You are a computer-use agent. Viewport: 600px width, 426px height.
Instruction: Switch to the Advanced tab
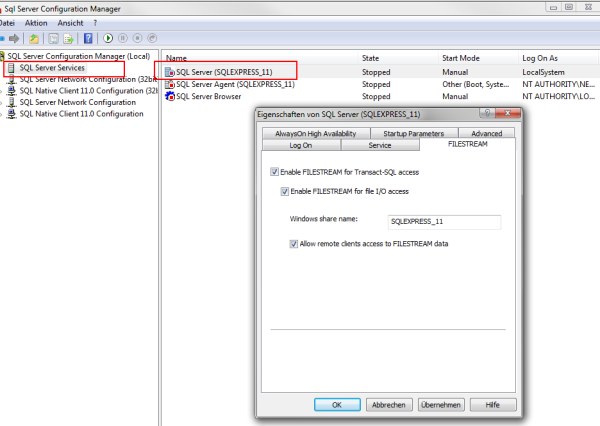click(x=487, y=133)
